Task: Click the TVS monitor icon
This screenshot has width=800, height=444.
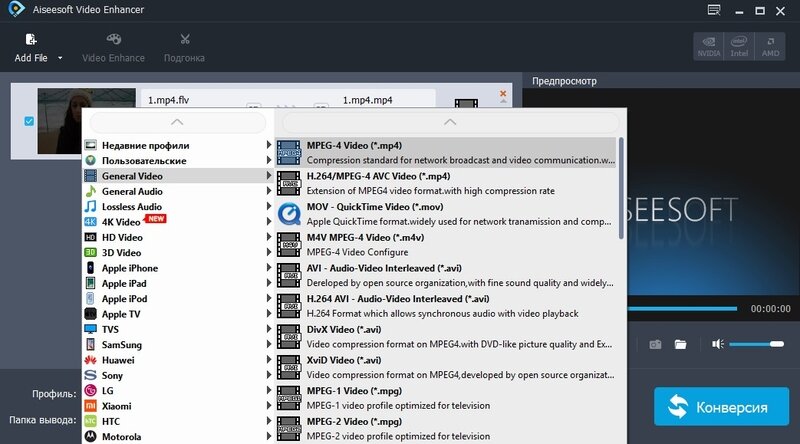Action: (x=90, y=329)
